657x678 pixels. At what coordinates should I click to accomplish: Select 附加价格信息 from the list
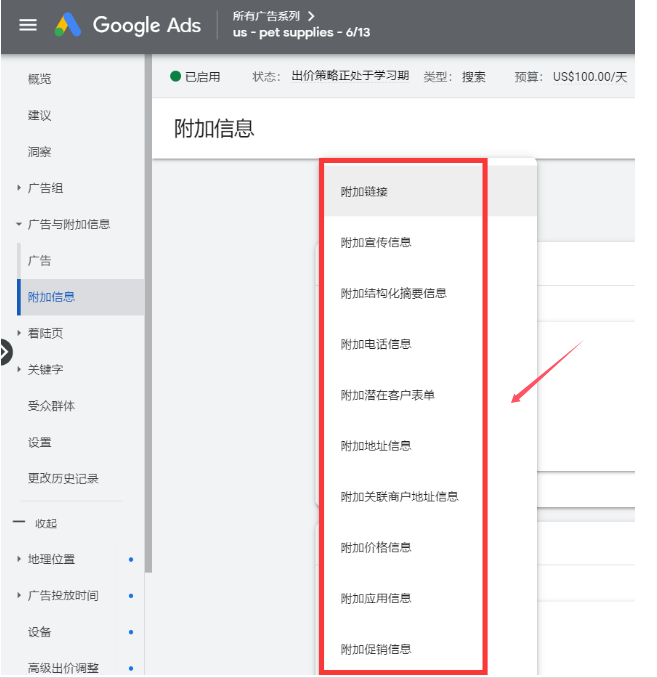(x=376, y=547)
